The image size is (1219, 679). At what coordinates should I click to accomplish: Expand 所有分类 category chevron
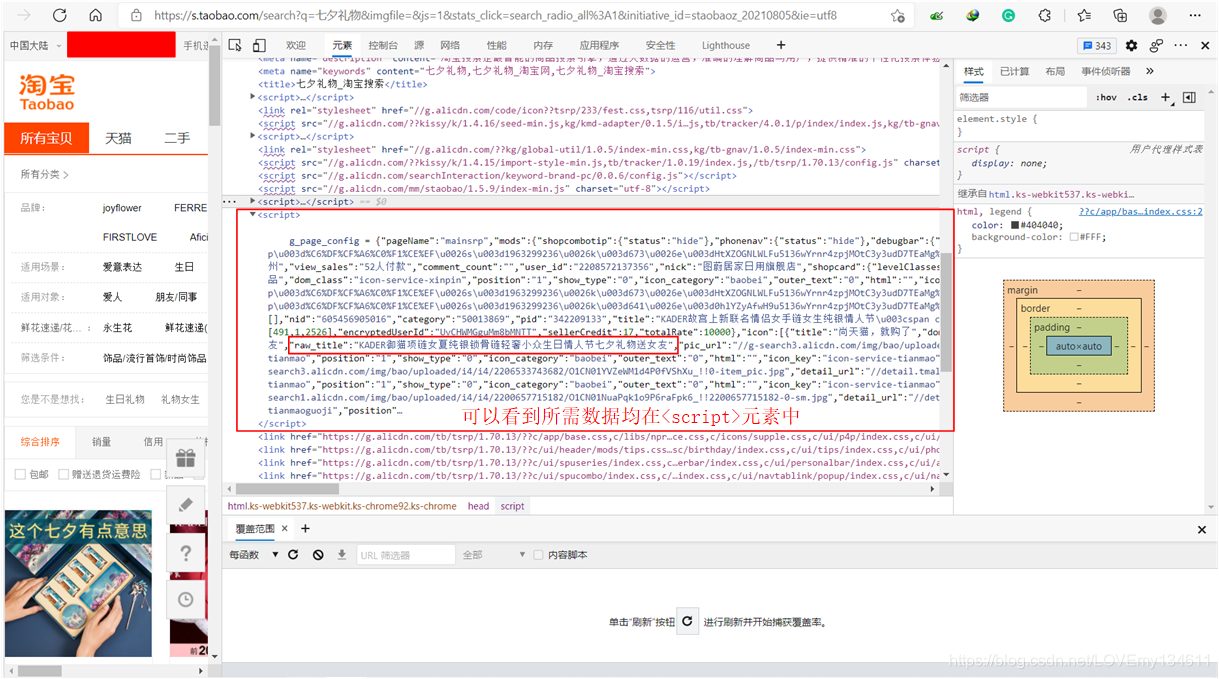pos(66,175)
